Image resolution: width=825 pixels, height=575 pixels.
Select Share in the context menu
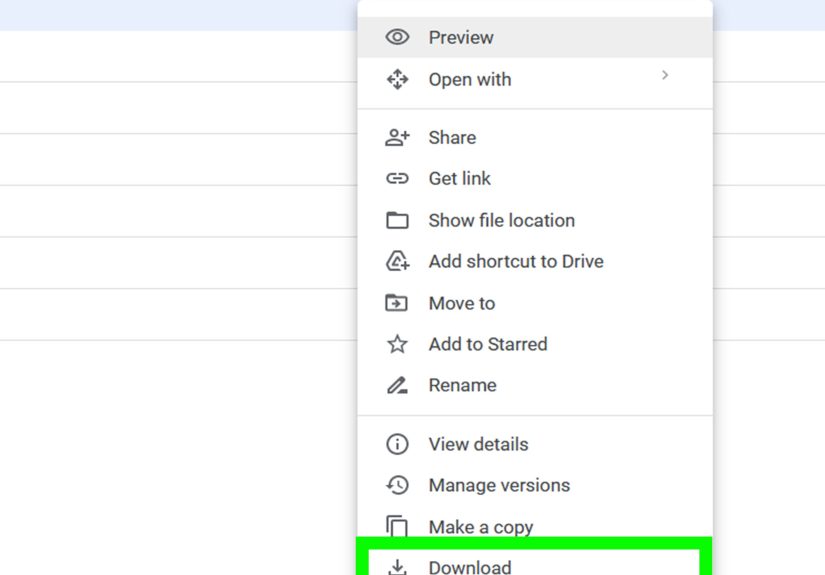click(535, 137)
